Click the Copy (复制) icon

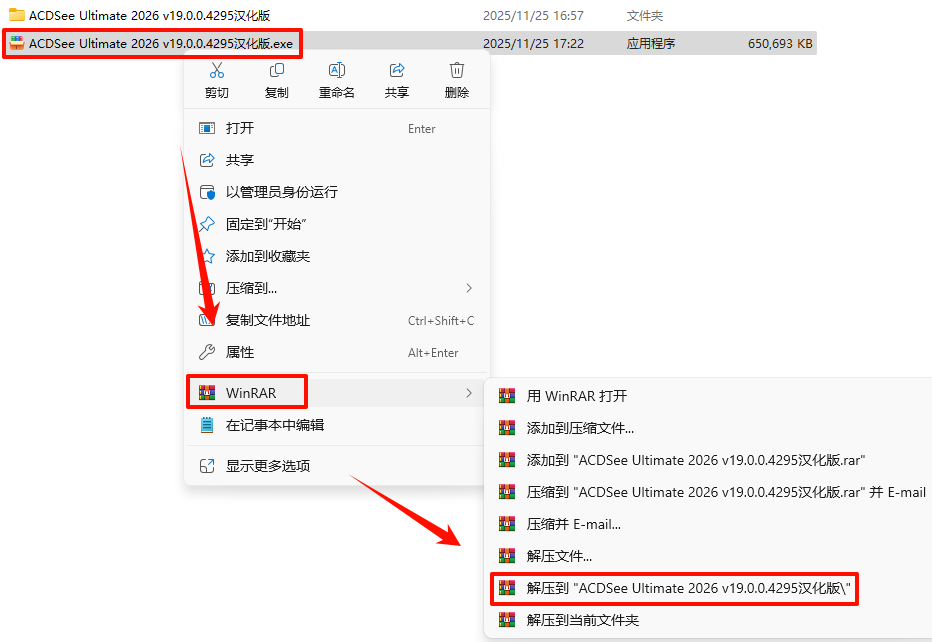click(277, 70)
